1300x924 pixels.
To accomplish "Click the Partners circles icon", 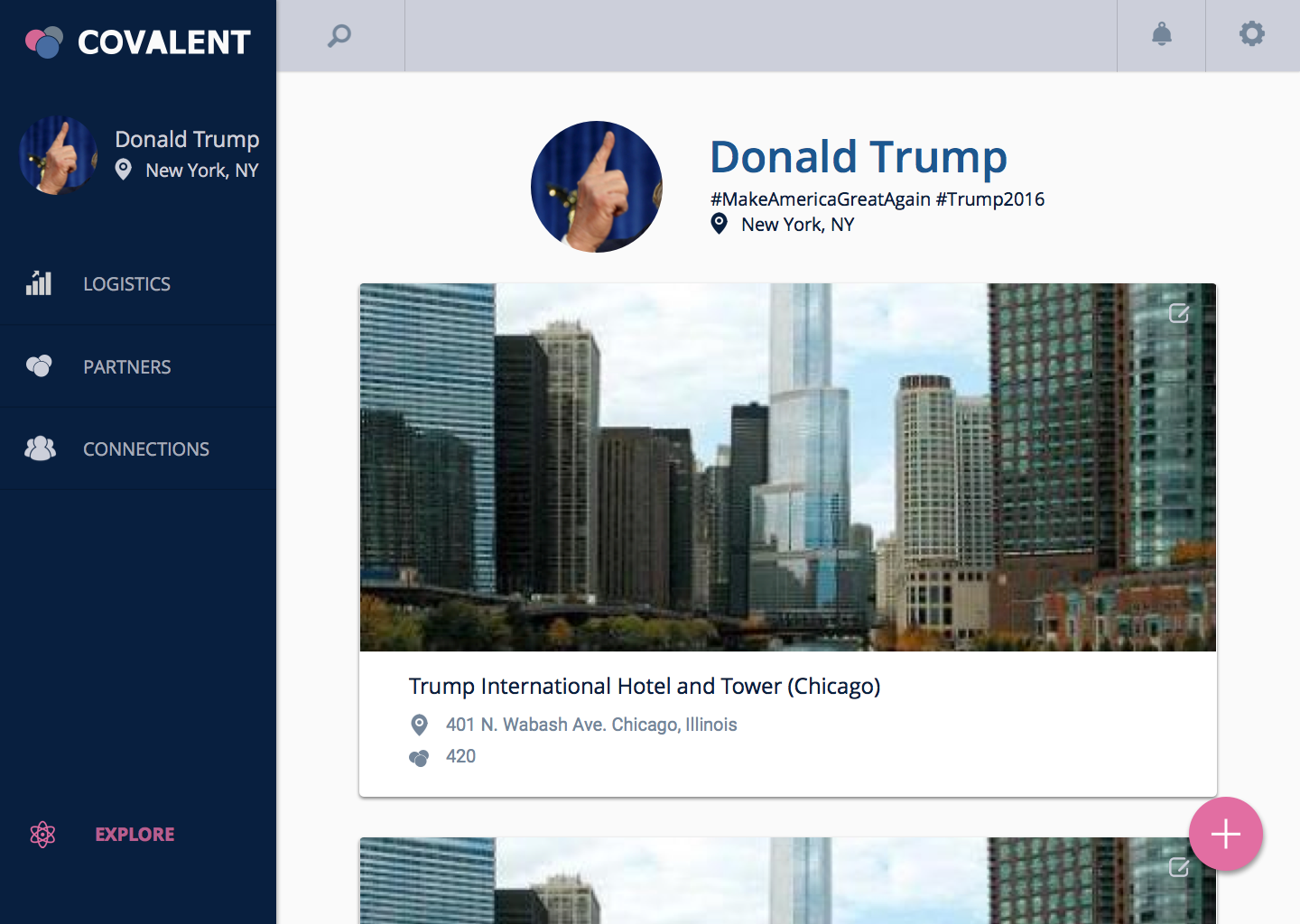I will click(x=39, y=365).
